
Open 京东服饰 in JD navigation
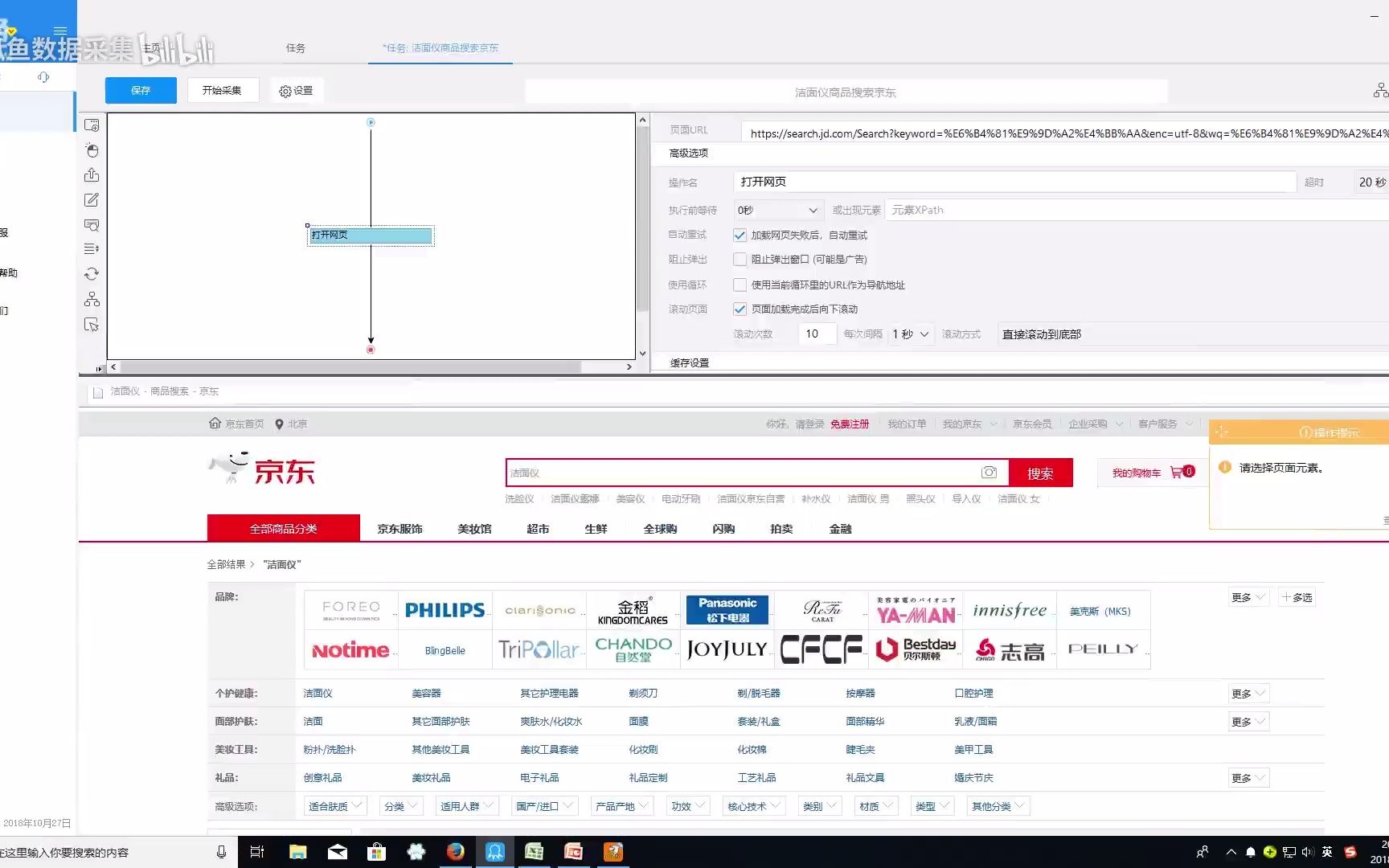[x=399, y=529]
